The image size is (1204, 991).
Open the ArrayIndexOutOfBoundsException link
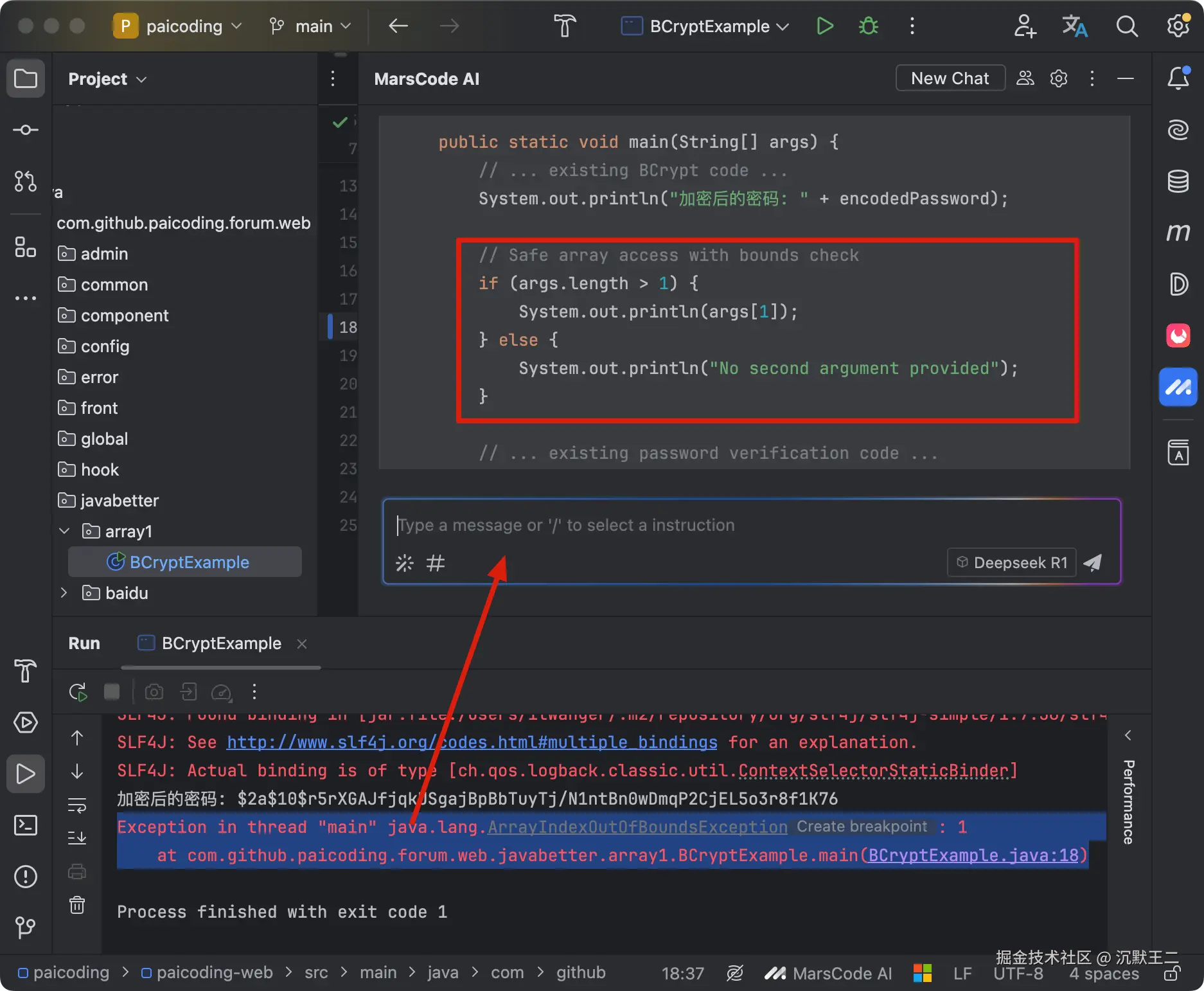point(637,827)
